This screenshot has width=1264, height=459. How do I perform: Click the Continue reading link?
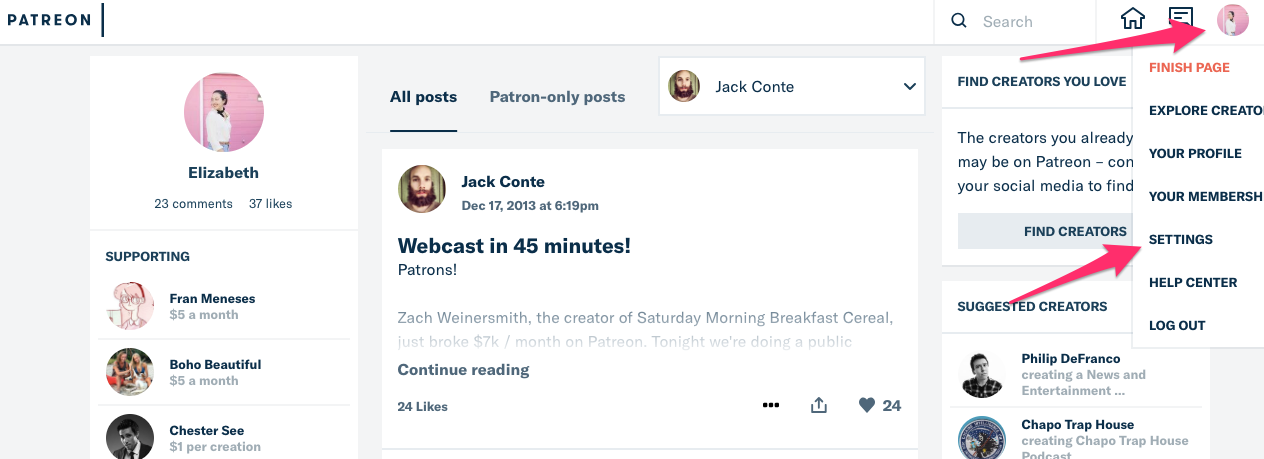[x=463, y=370]
